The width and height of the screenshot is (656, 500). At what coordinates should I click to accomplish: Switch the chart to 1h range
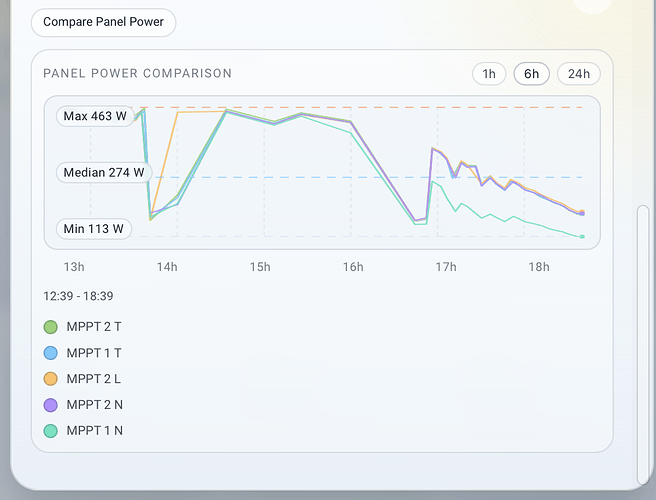tap(489, 74)
